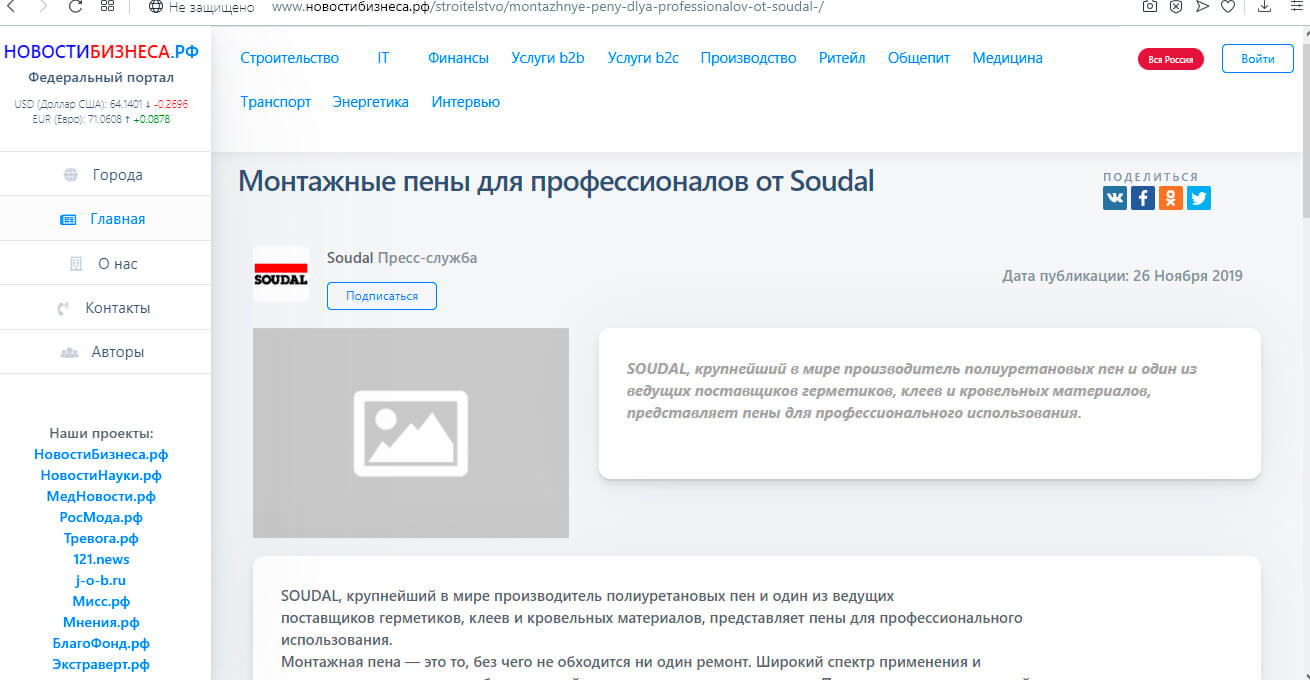Open the Ритейл category
The image size is (1310, 680).
click(x=842, y=58)
